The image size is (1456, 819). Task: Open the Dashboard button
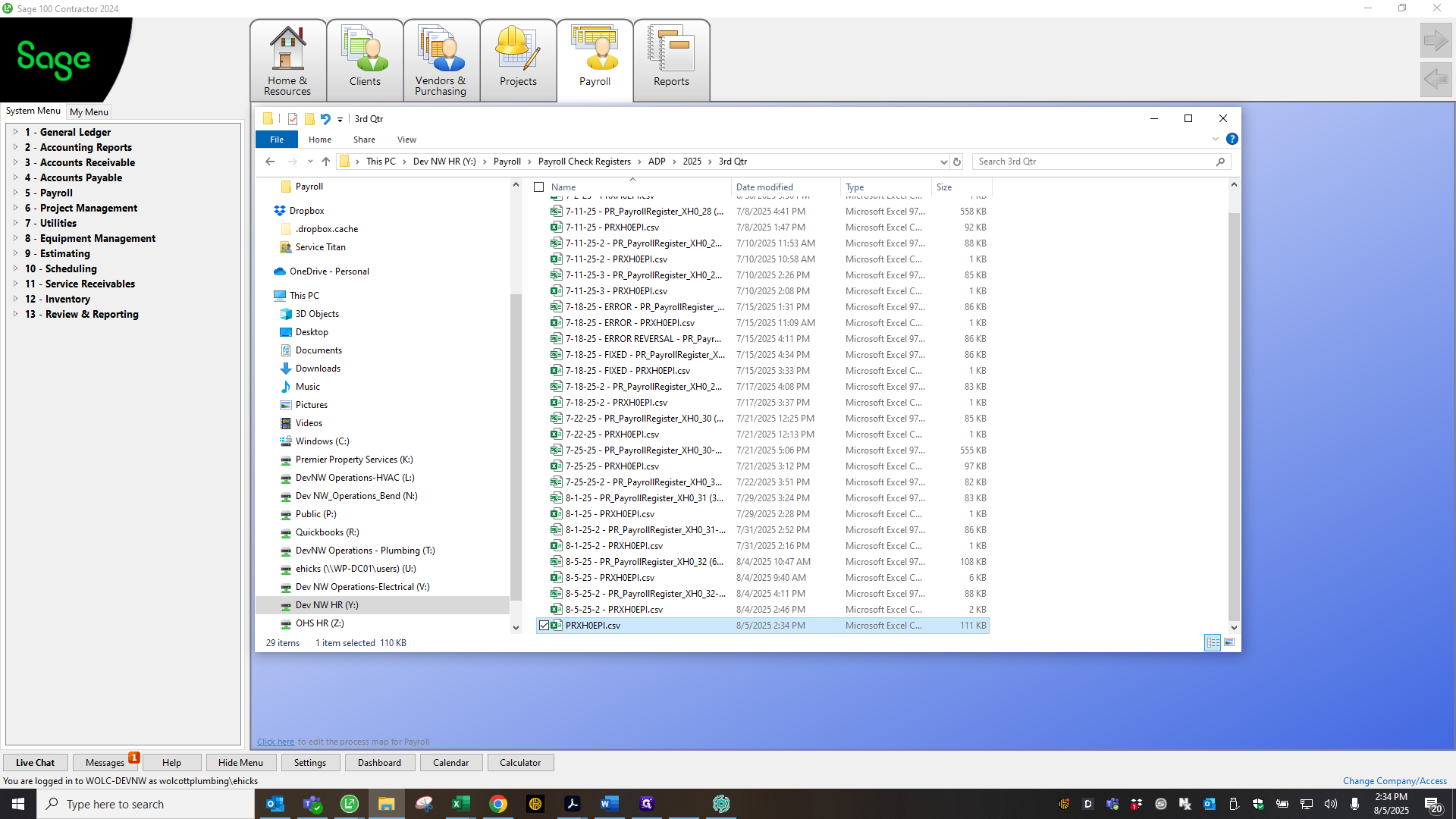[x=379, y=763]
